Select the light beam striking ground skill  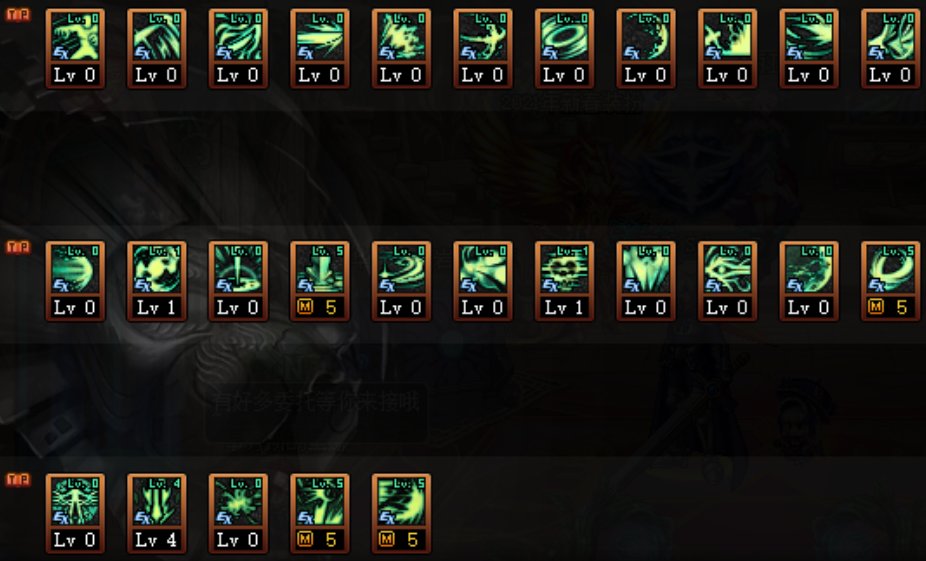(x=238, y=270)
